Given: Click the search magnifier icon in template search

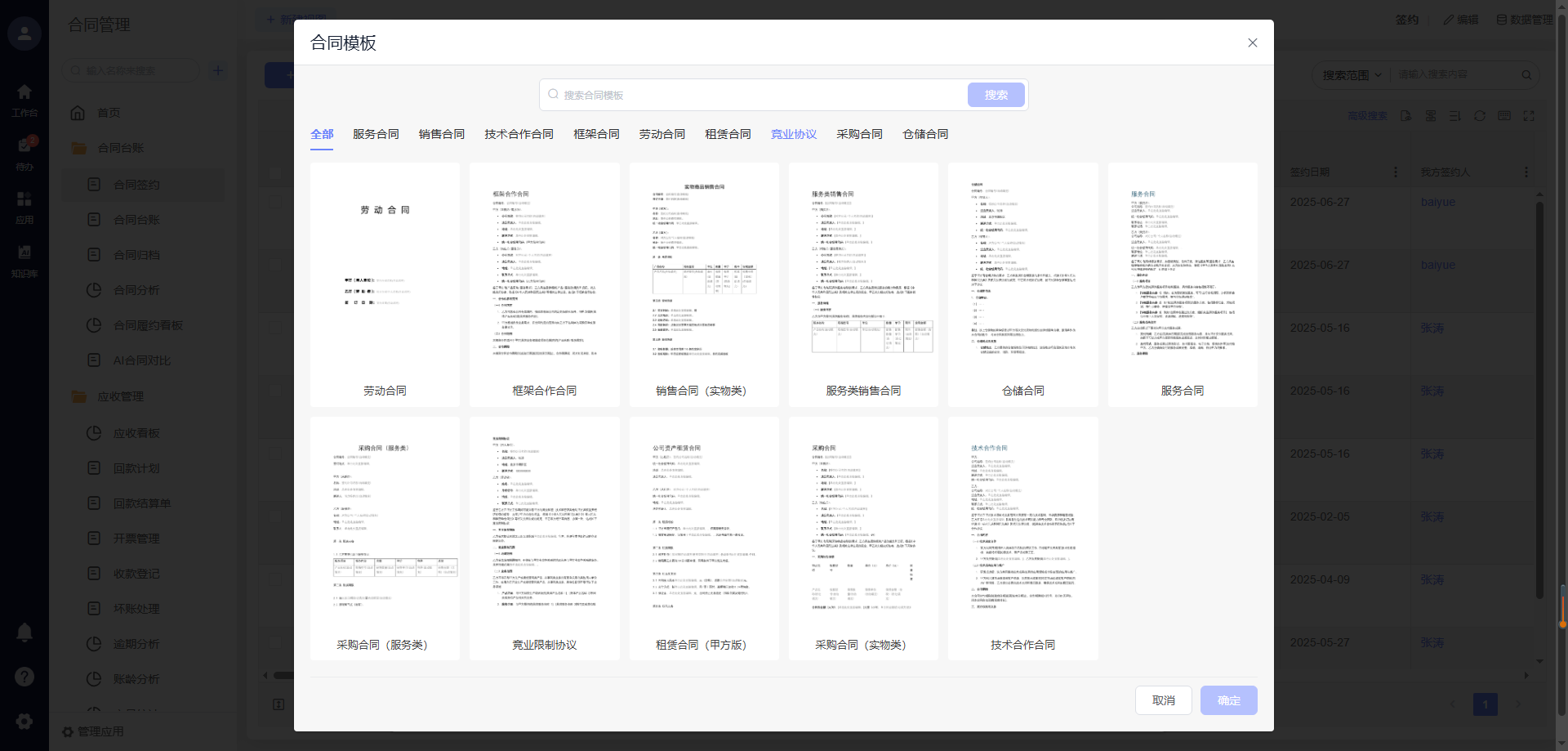Looking at the screenshot, I should [553, 95].
